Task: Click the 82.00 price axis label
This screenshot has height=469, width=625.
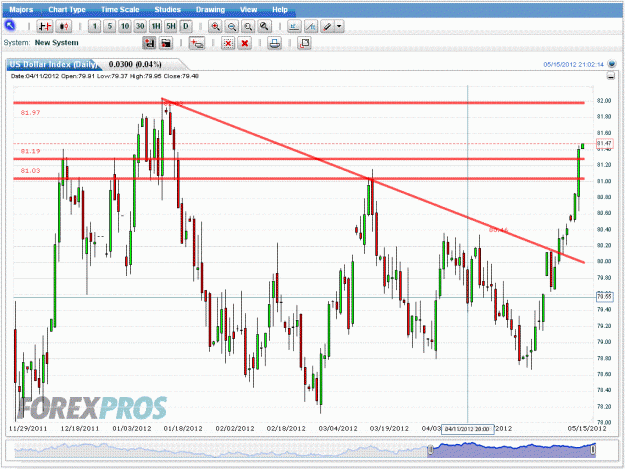Action: click(604, 101)
